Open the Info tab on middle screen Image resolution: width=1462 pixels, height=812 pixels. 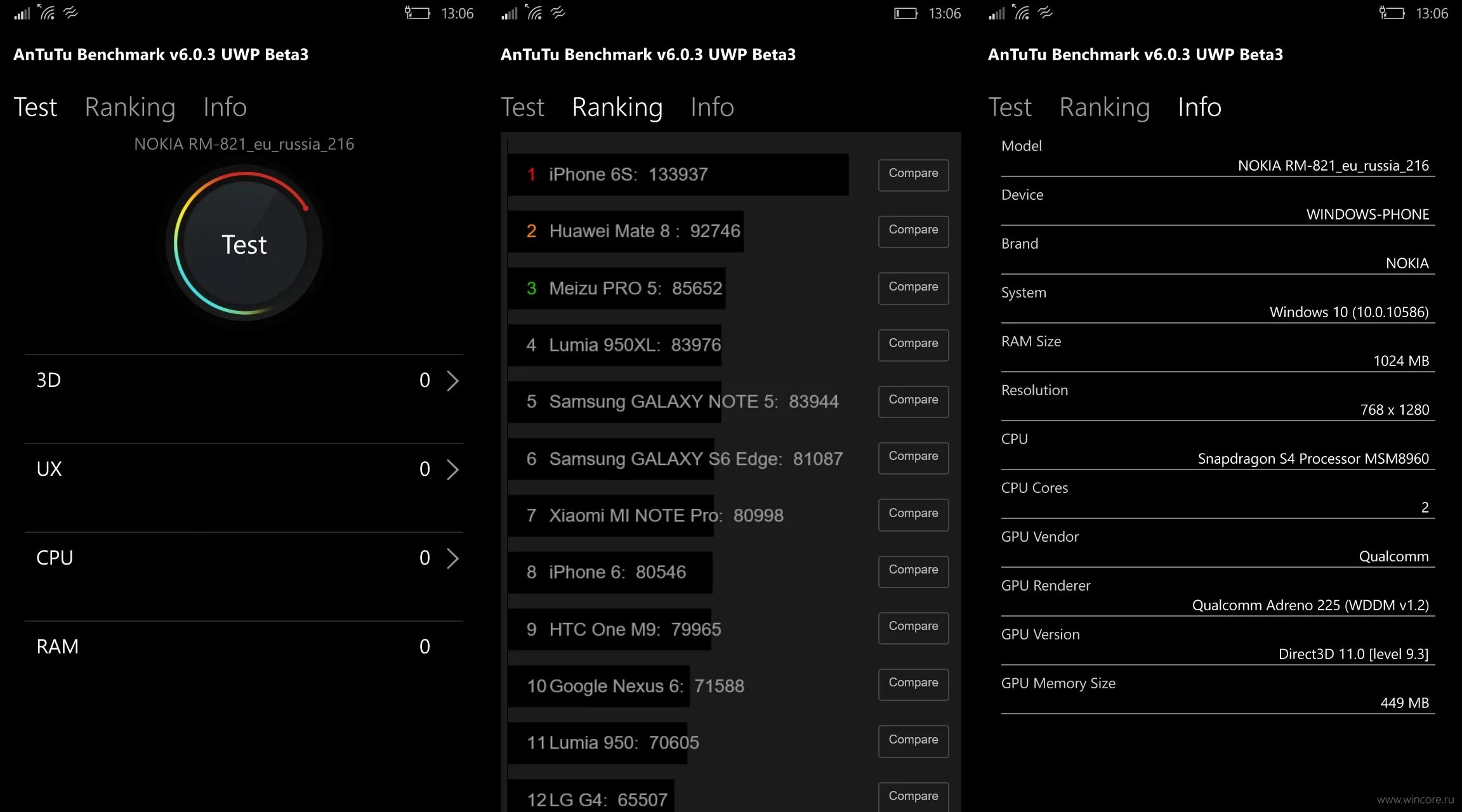pos(712,107)
